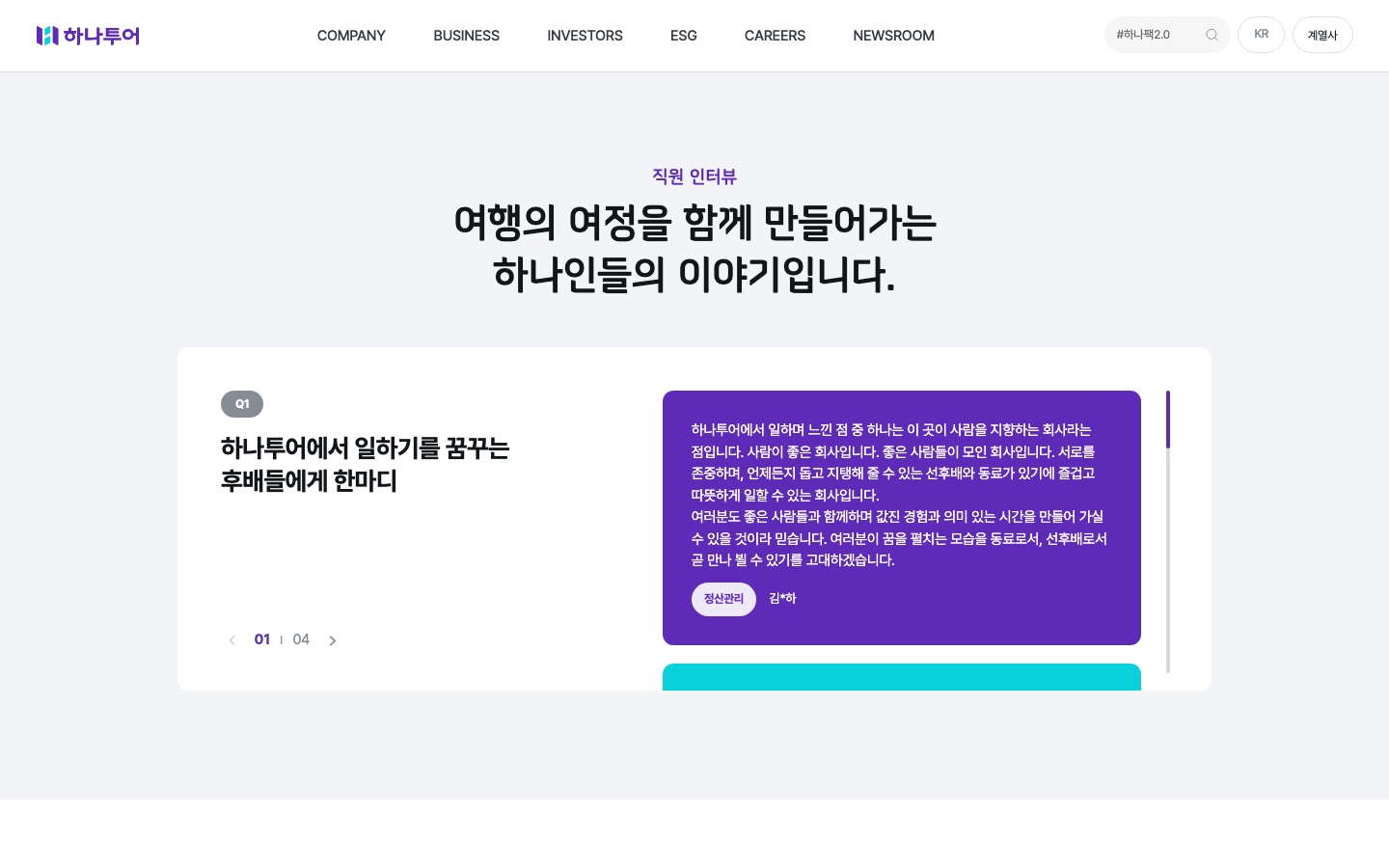Click the search magnifier icon
This screenshot has height=868, width=1389.
tap(1212, 35)
